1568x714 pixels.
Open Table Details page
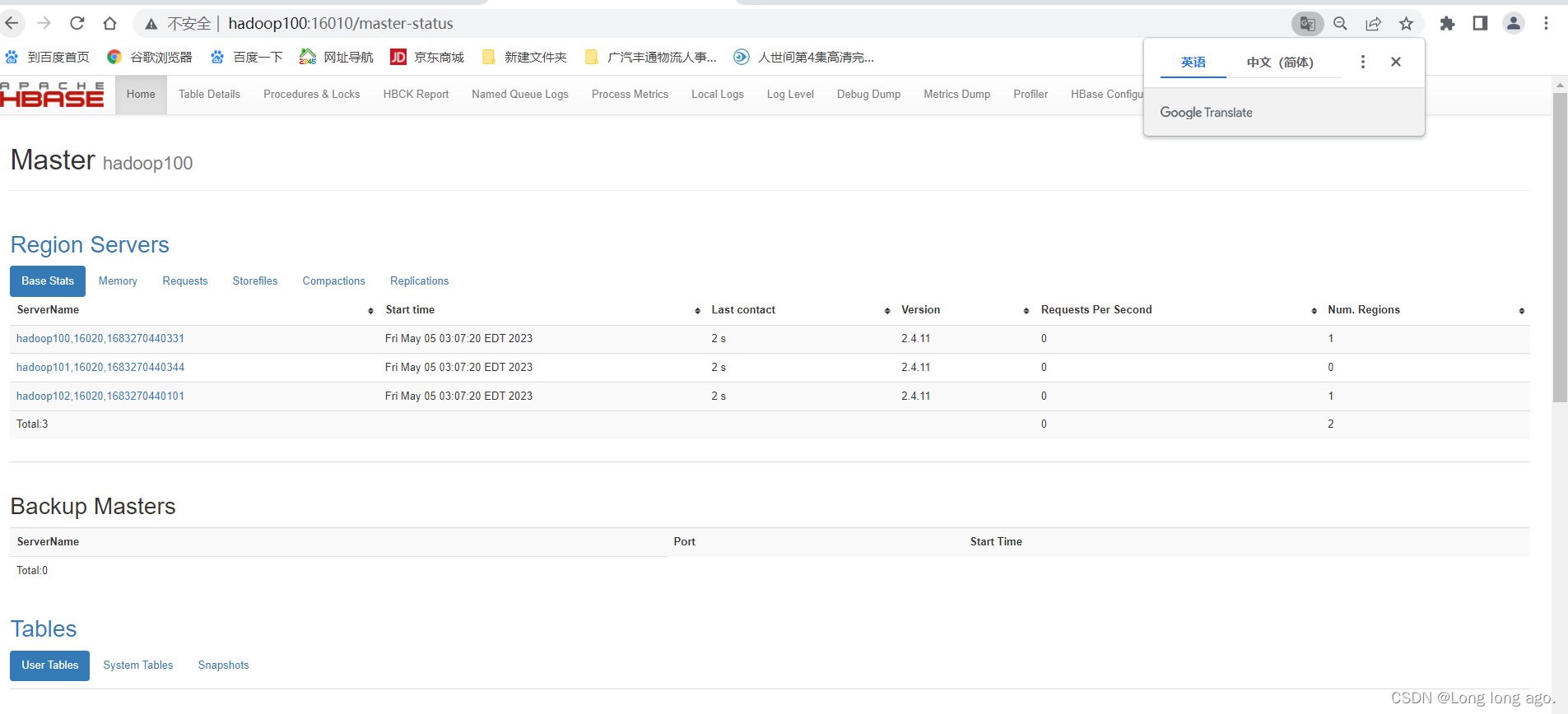coord(209,95)
